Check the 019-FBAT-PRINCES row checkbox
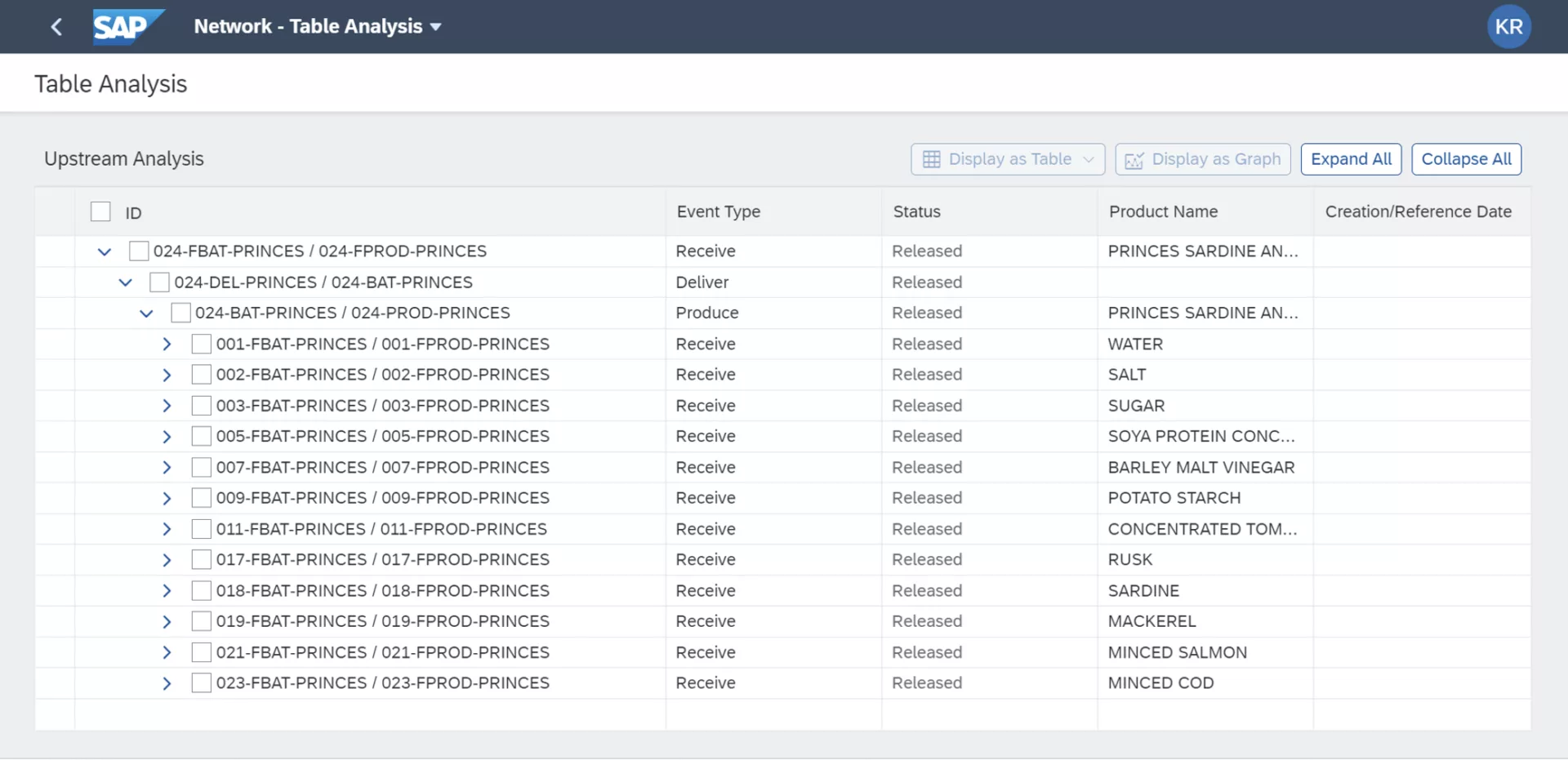 pyautogui.click(x=201, y=621)
